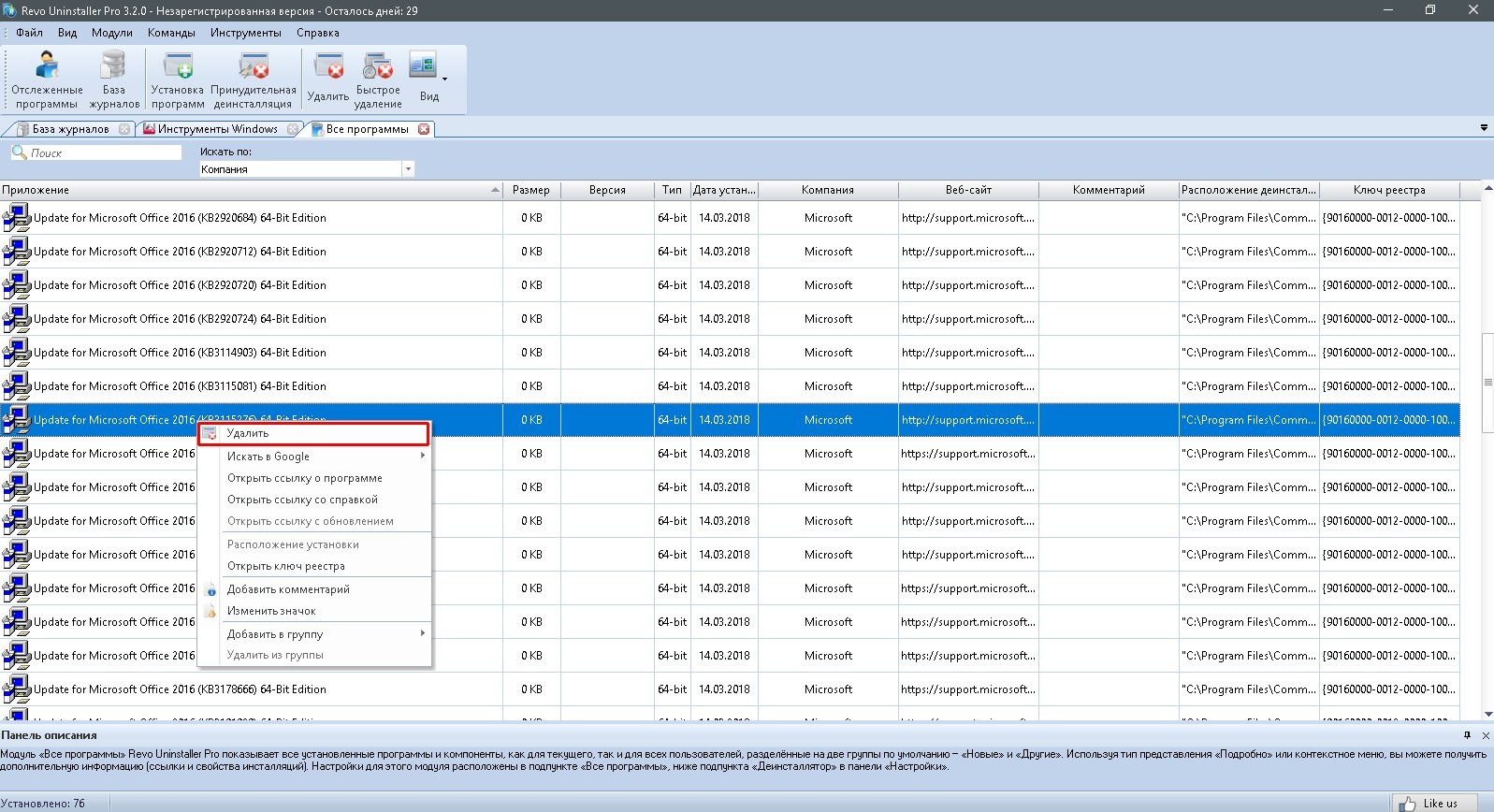The width and height of the screenshot is (1494, 812).
Task: Click the KB3114903 update icon
Action: pyautogui.click(x=16, y=353)
